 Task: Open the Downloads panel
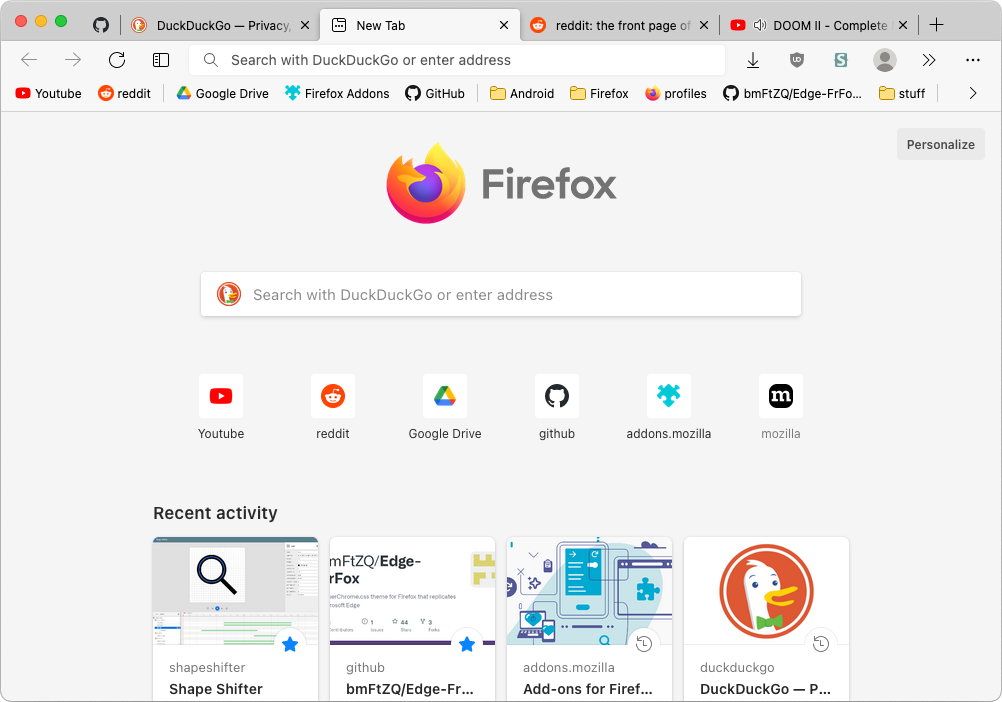(753, 60)
